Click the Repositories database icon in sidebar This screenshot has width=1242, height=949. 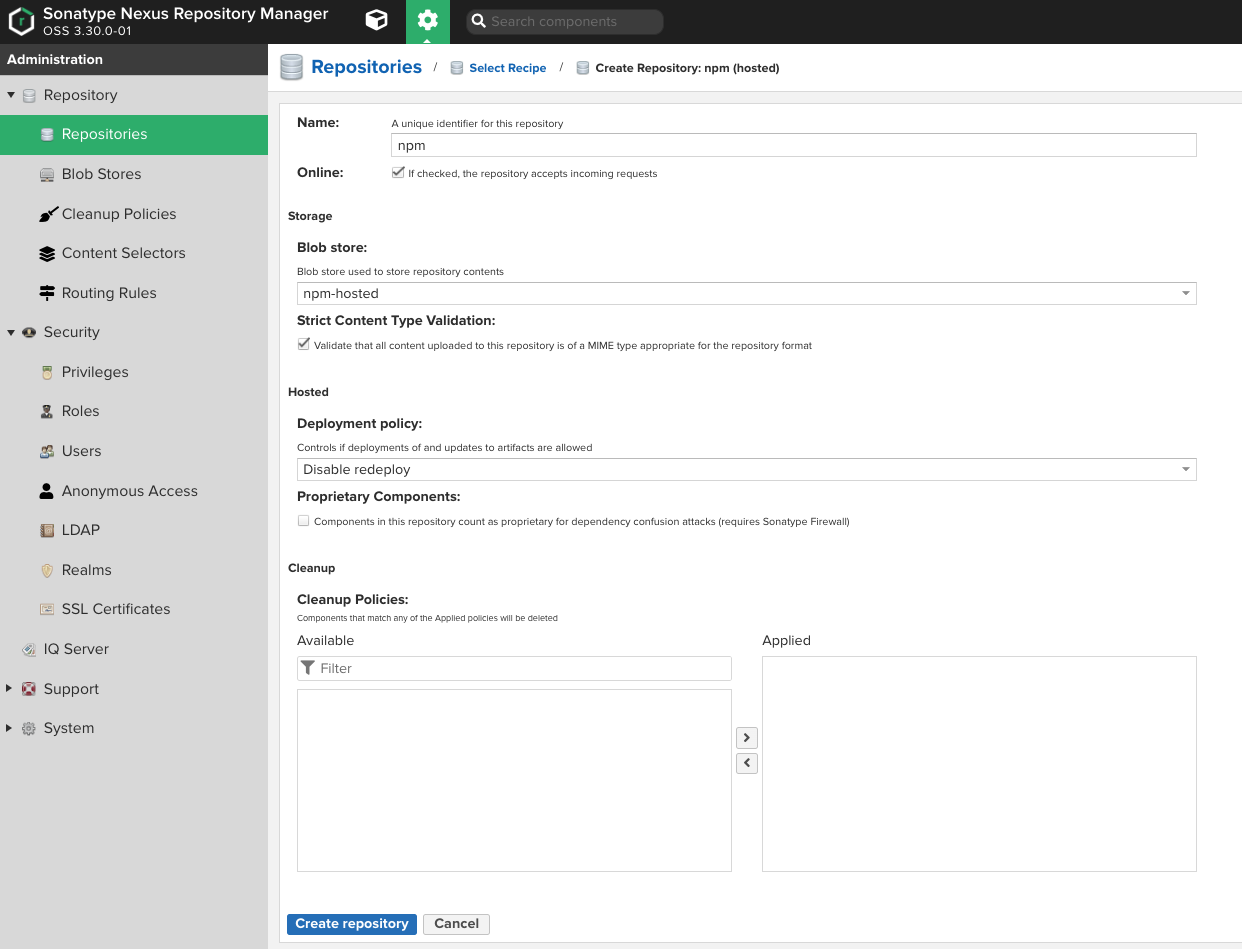coord(47,134)
